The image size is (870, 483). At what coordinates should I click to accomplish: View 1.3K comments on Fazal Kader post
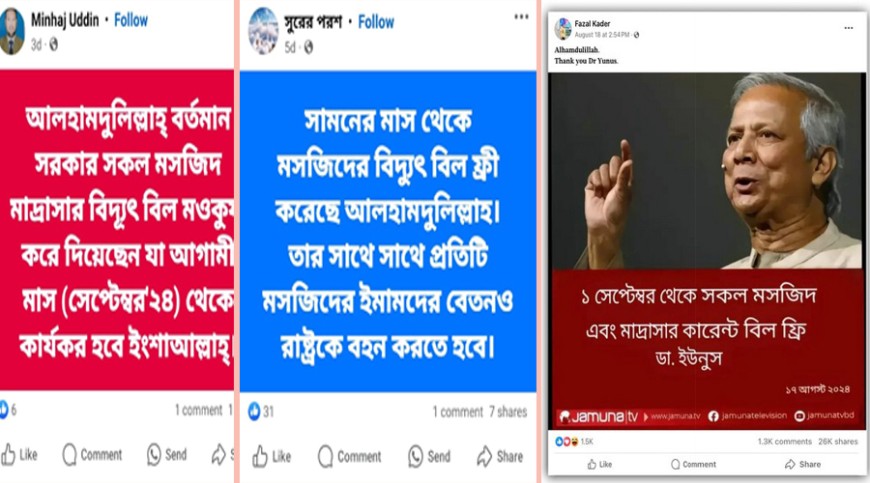pos(785,442)
